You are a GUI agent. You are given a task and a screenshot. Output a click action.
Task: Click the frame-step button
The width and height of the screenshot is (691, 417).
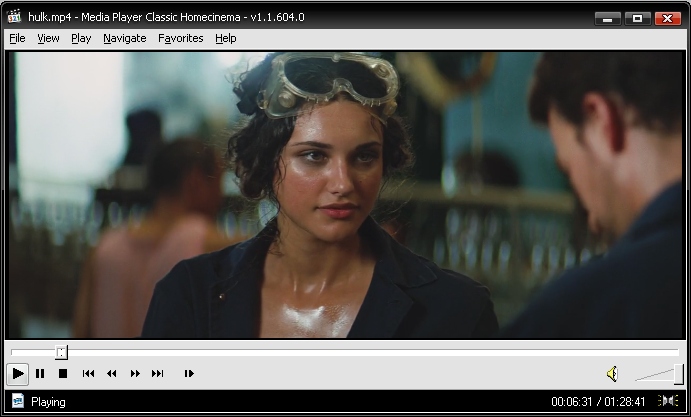pyautogui.click(x=189, y=374)
